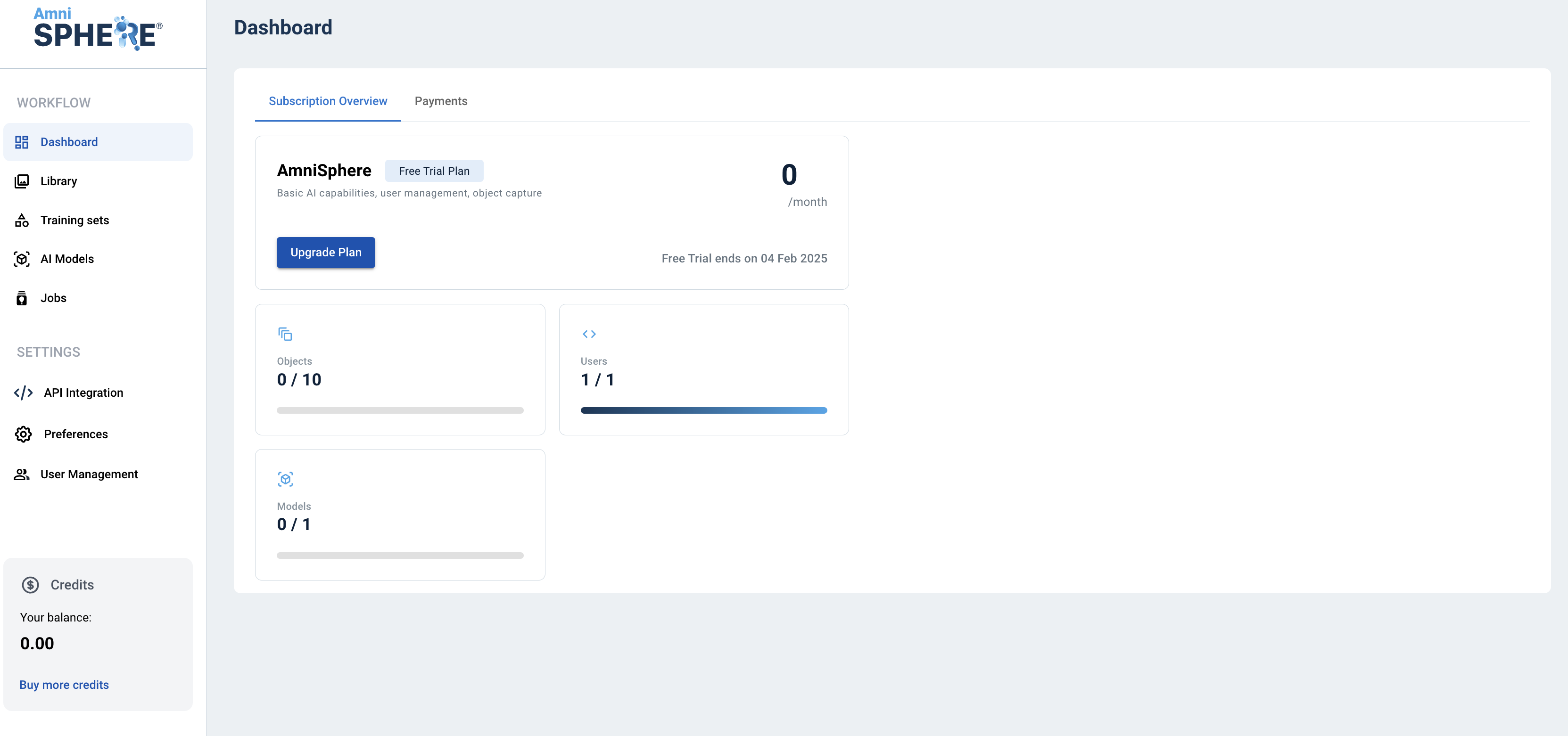1568x736 pixels.
Task: Click the 0 /month price
Action: pyautogui.click(x=805, y=185)
